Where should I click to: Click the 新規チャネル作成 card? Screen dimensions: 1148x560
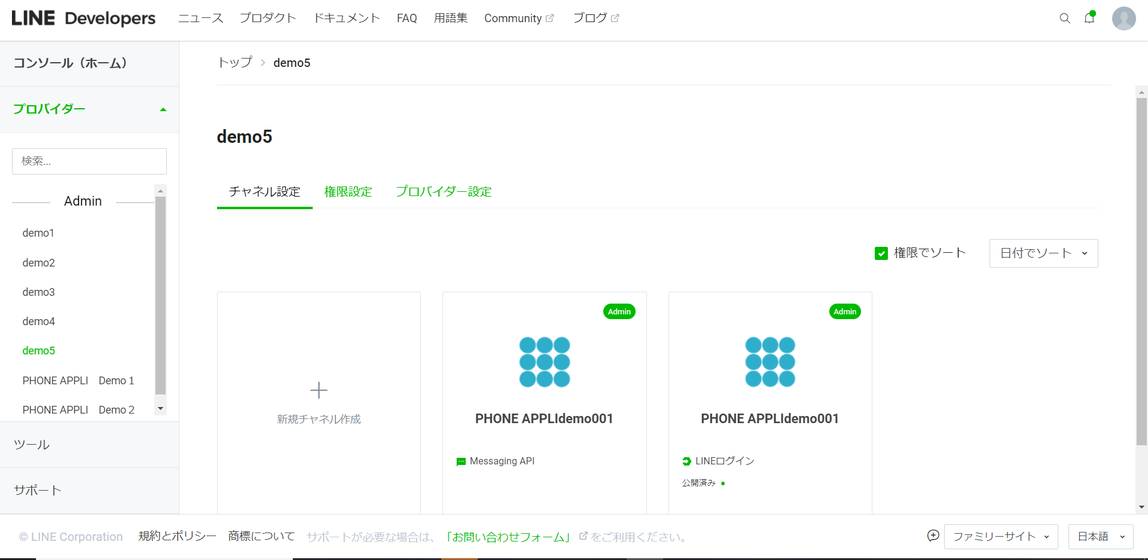point(318,403)
